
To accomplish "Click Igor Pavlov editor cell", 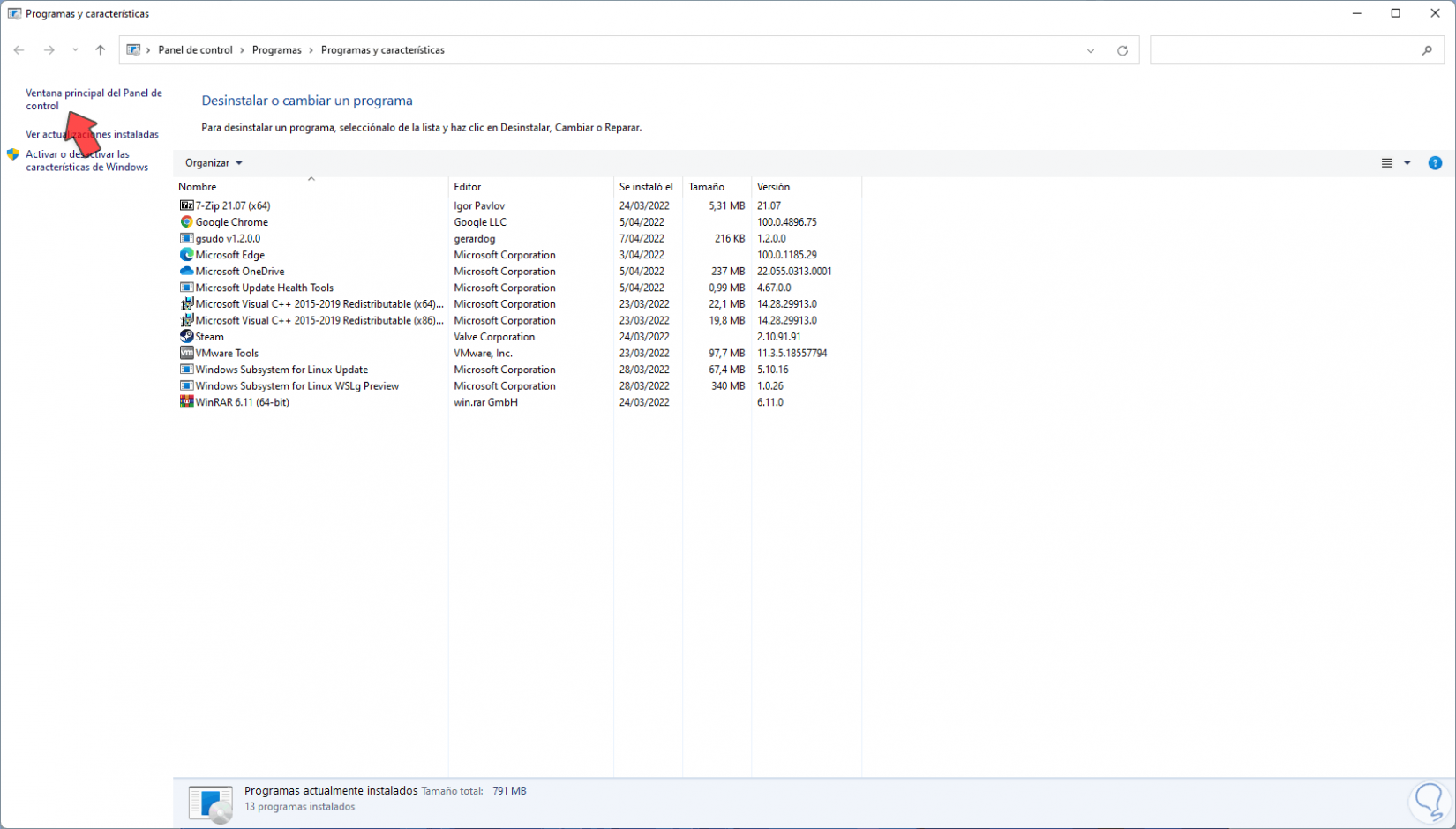I will point(479,205).
